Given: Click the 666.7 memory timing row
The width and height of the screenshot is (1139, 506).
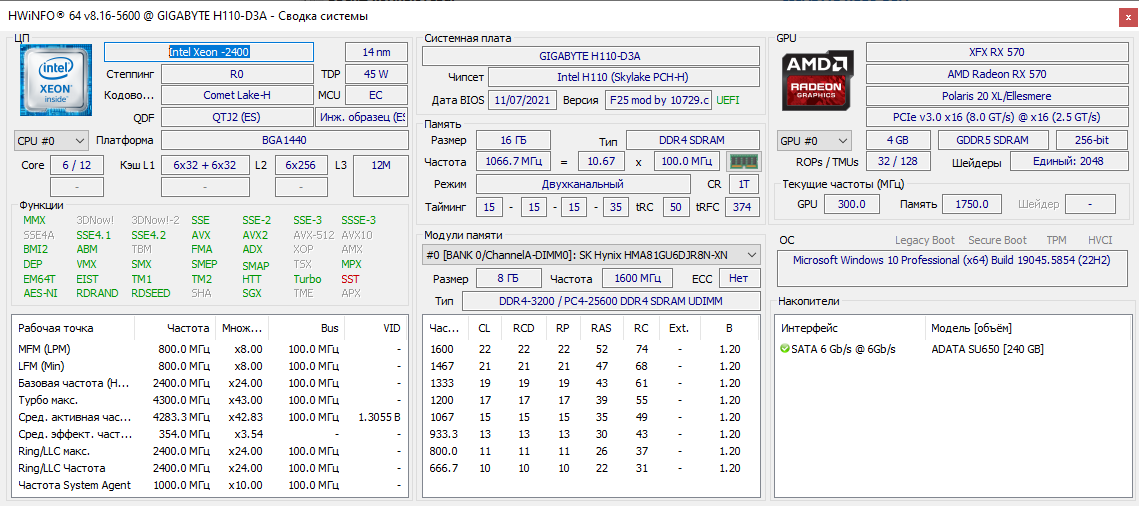Looking at the screenshot, I should [x=591, y=468].
